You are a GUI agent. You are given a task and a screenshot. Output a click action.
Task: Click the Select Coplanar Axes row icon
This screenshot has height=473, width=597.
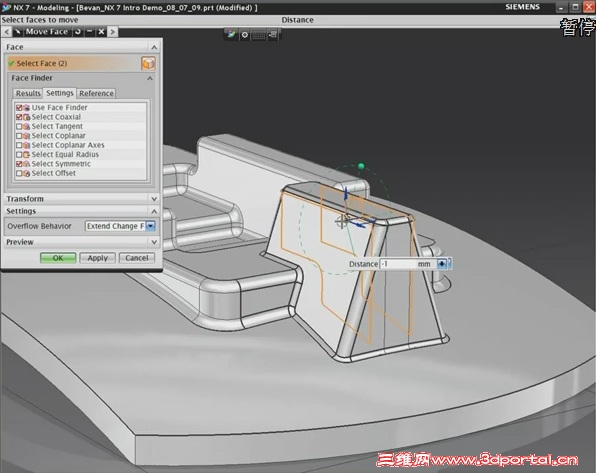coord(27,145)
